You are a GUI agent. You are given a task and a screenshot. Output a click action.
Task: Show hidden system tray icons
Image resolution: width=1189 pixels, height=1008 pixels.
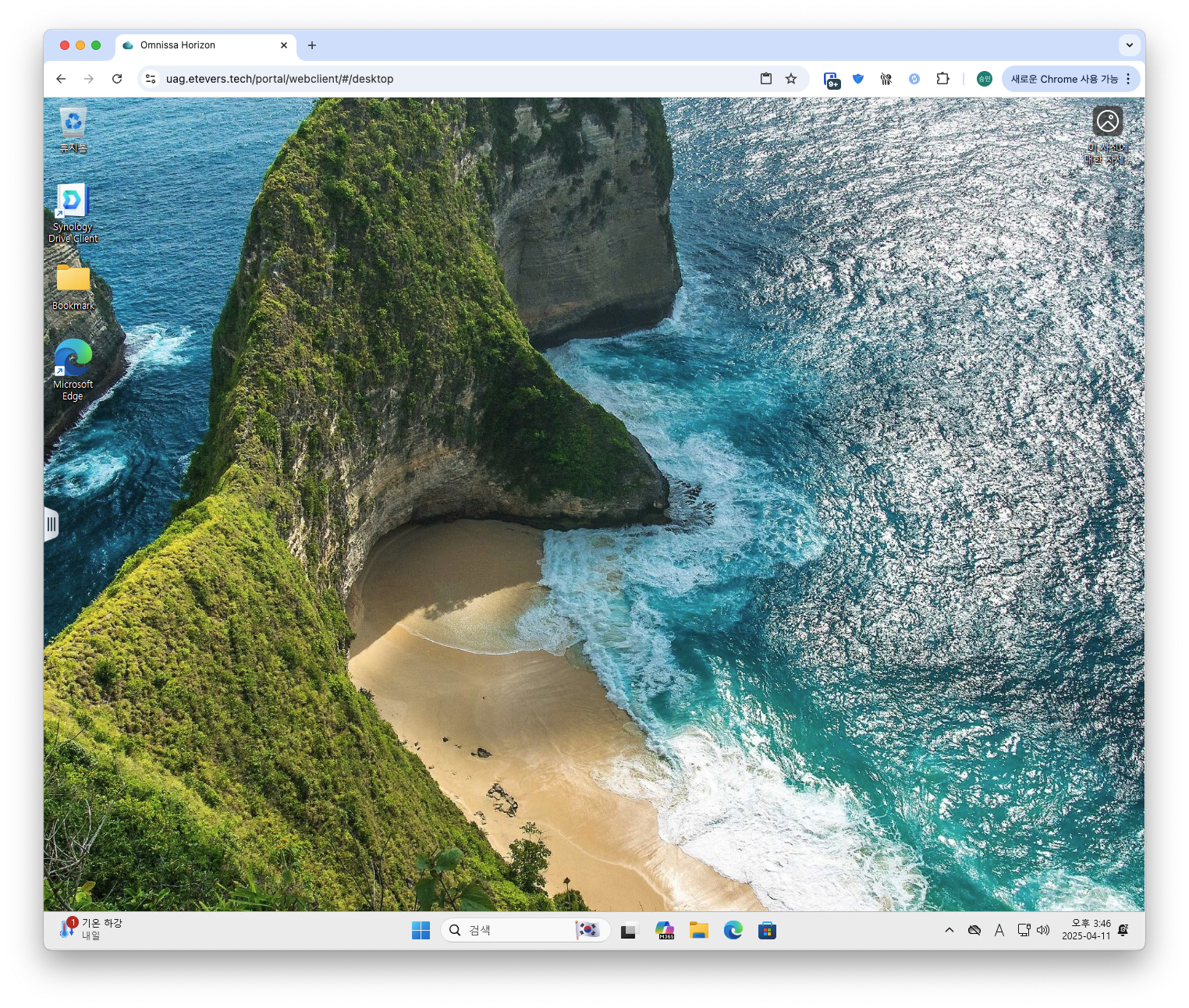[x=949, y=930]
